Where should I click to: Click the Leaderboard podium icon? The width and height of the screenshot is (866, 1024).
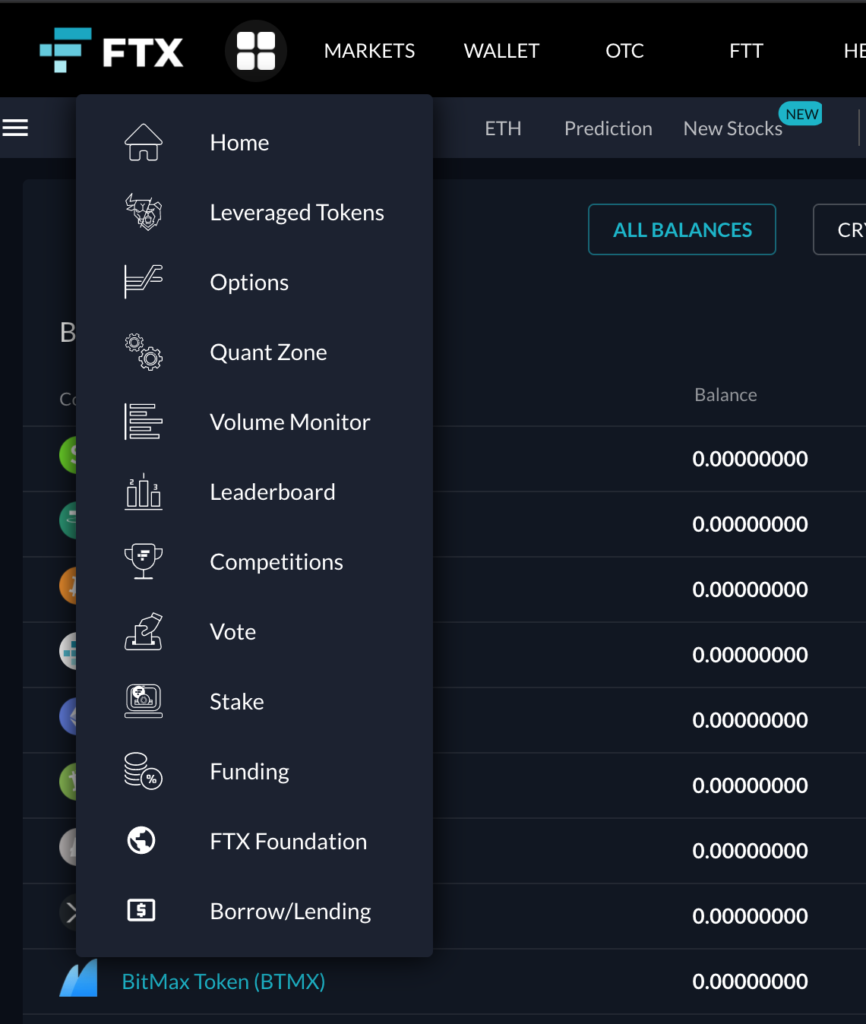tap(143, 492)
